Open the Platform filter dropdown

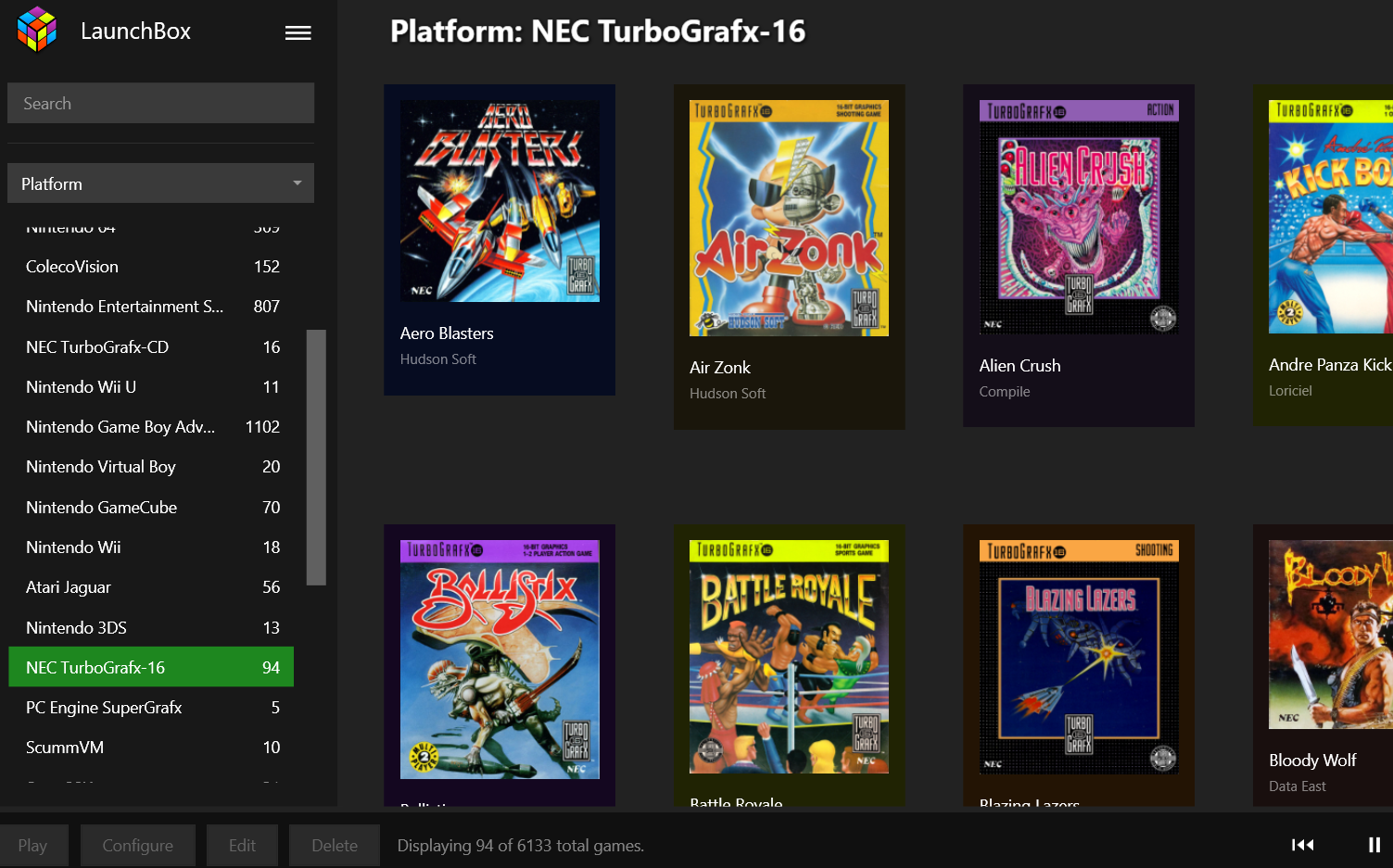point(161,183)
